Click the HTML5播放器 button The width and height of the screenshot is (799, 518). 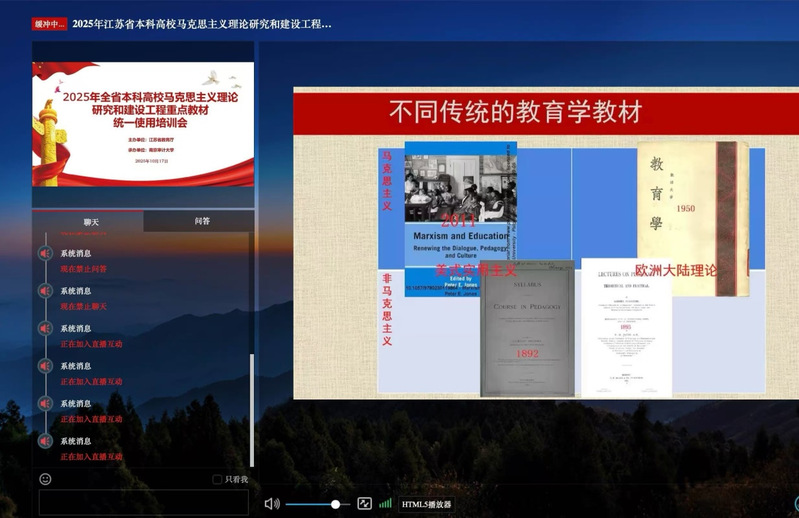pos(427,505)
